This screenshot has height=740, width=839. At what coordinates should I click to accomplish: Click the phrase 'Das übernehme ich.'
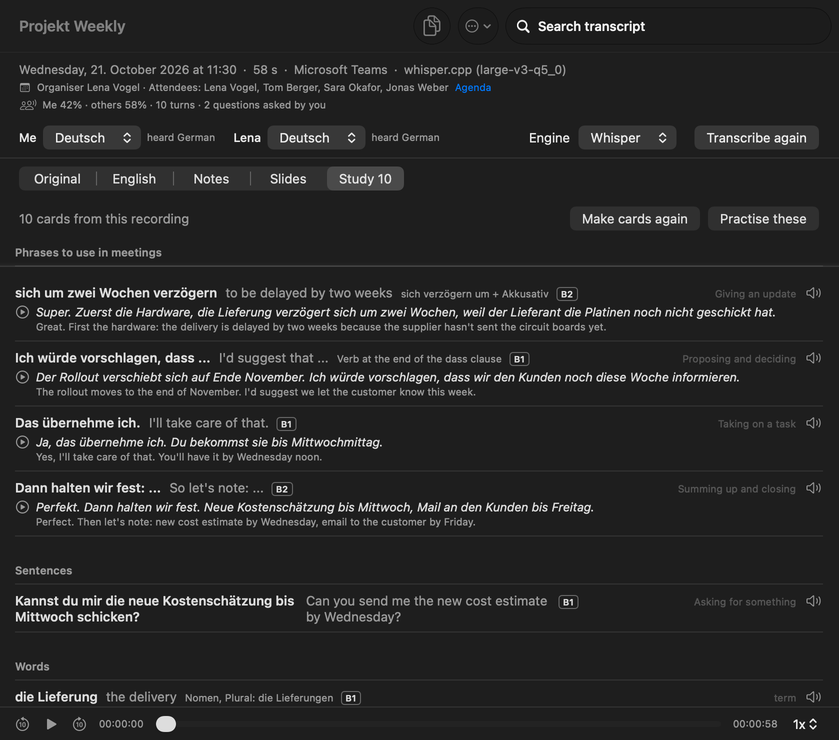coord(78,423)
